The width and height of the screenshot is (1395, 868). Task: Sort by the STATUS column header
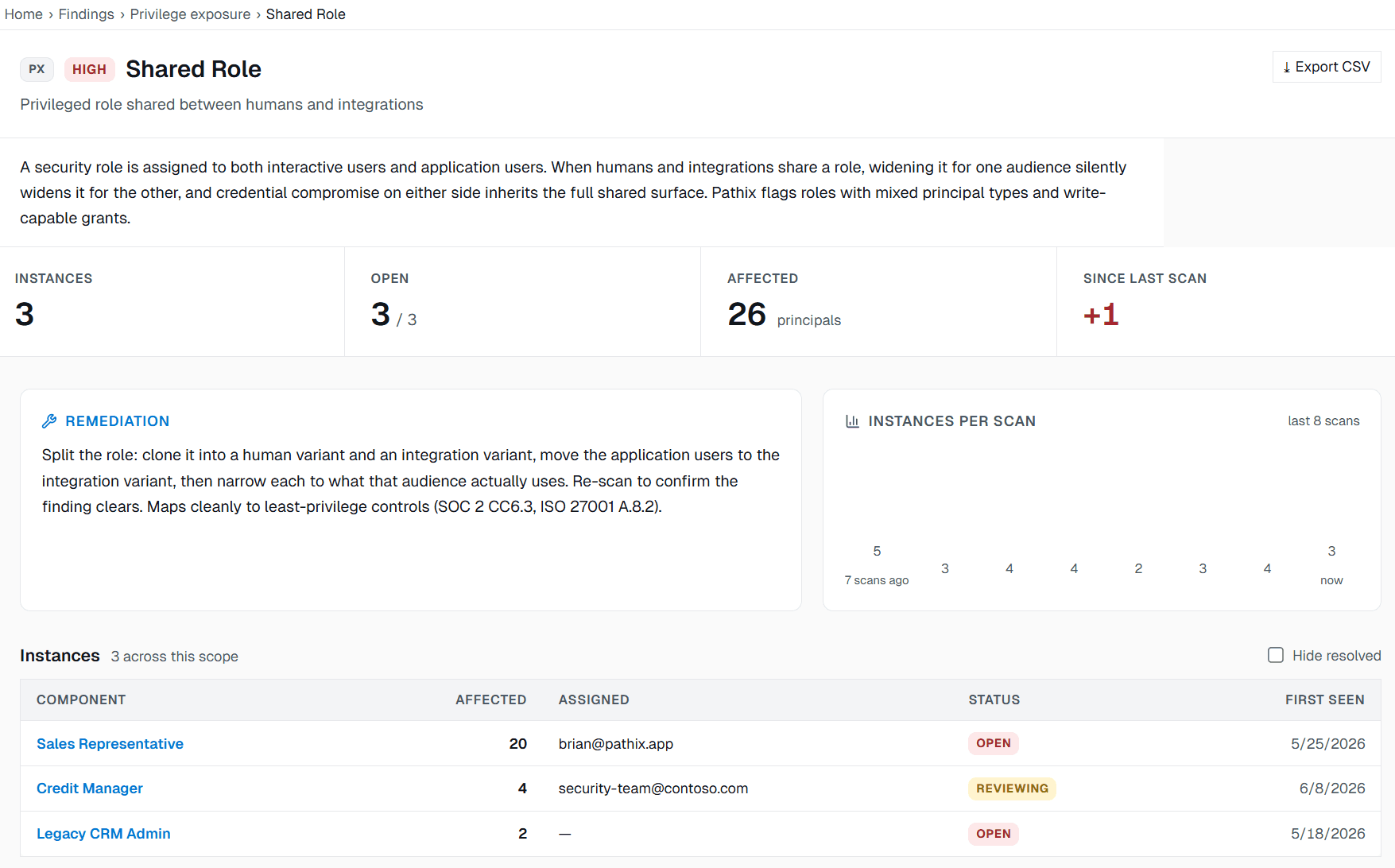pyautogui.click(x=994, y=699)
